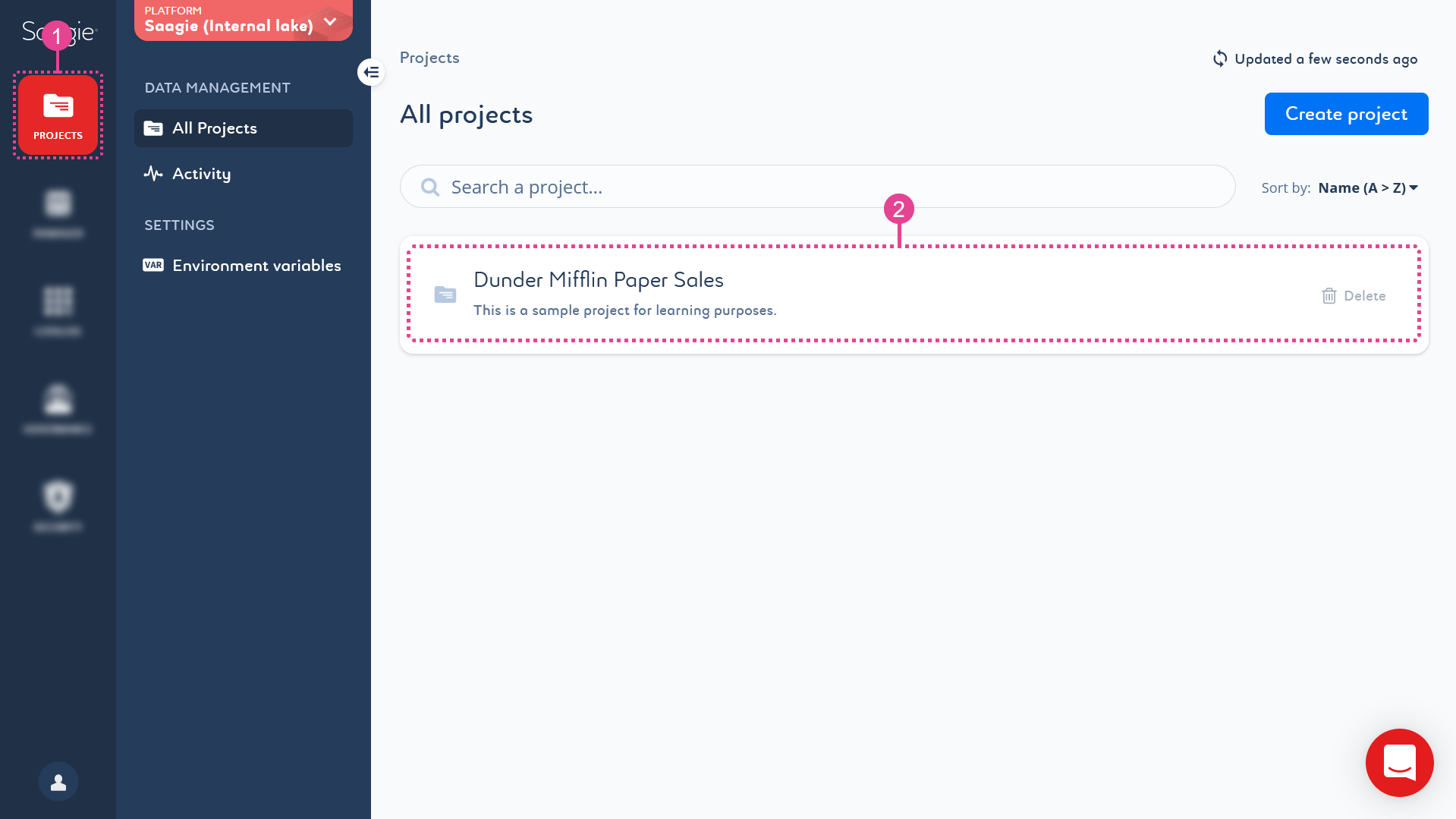The height and width of the screenshot is (819, 1456).
Task: Click the refresh icon next to Updated
Action: pyautogui.click(x=1220, y=59)
